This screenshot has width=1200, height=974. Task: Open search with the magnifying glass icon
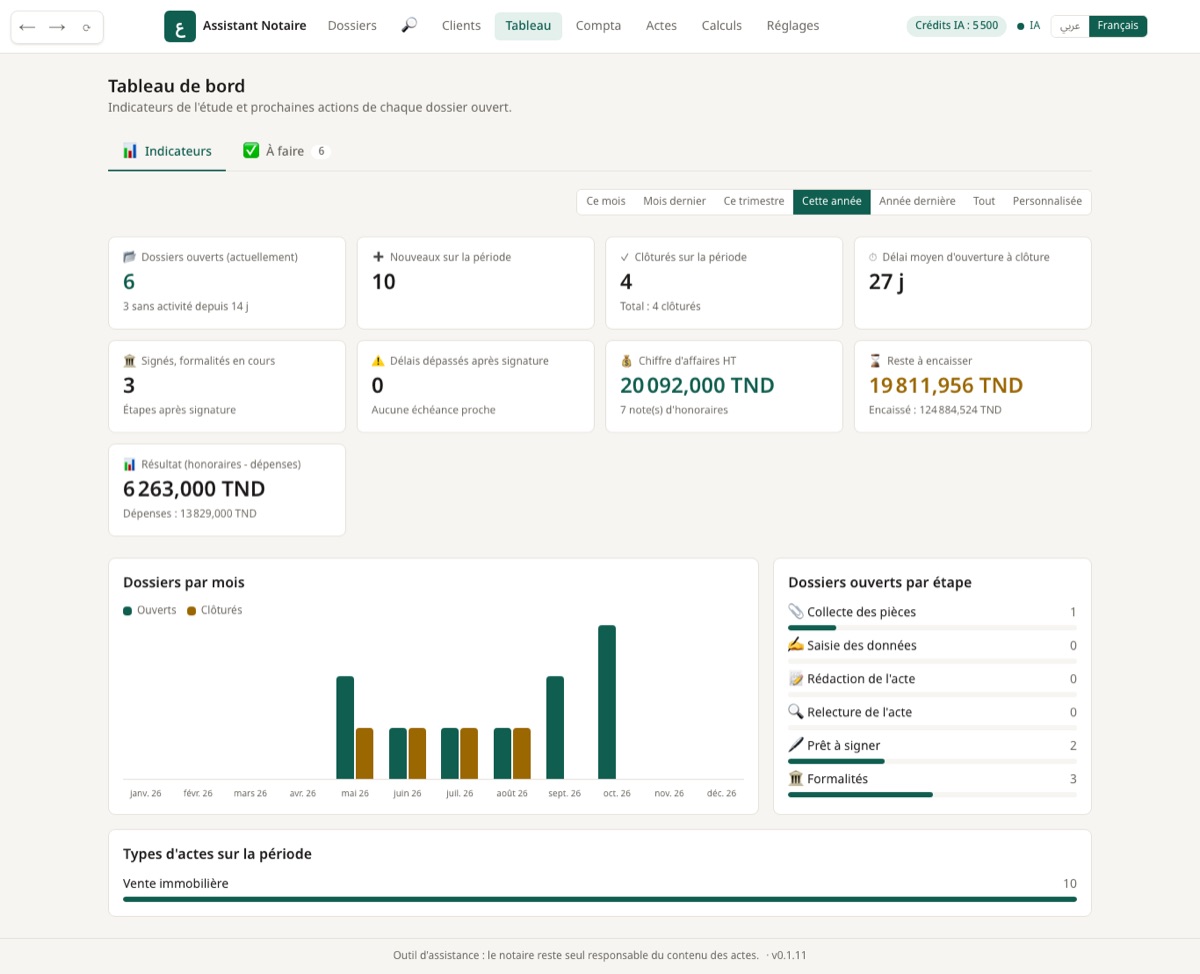click(x=409, y=26)
